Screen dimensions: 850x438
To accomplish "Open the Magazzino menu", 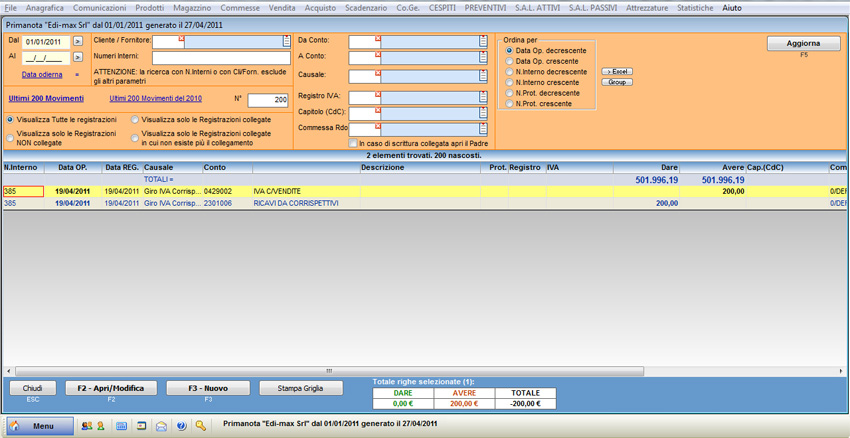I will (x=192, y=7).
